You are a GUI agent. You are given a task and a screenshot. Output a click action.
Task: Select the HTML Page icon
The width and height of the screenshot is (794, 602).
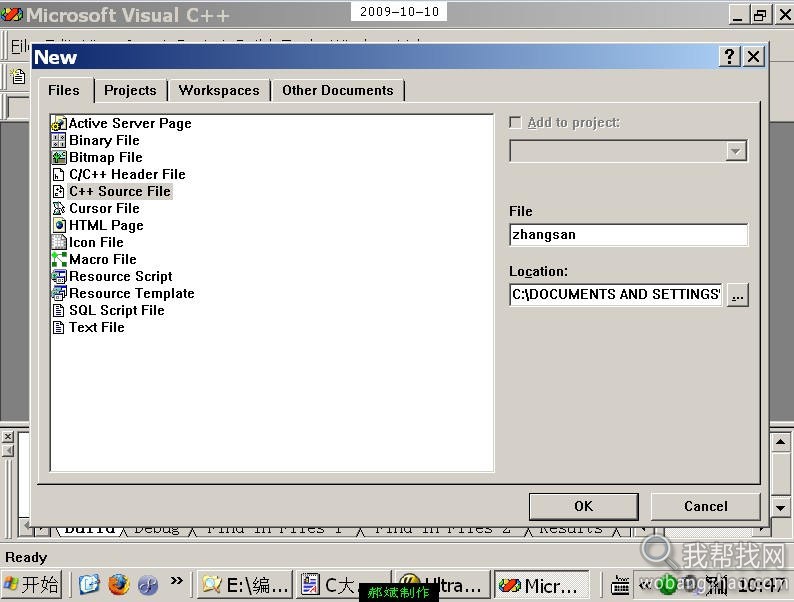pyautogui.click(x=59, y=225)
